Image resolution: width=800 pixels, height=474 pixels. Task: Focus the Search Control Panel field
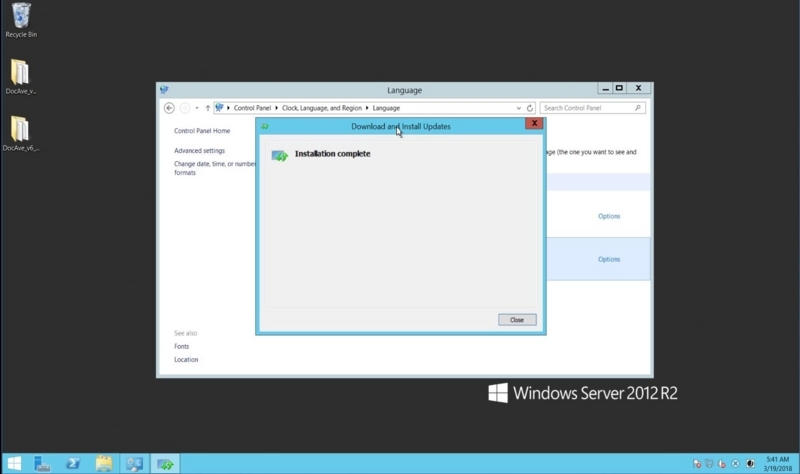point(592,108)
